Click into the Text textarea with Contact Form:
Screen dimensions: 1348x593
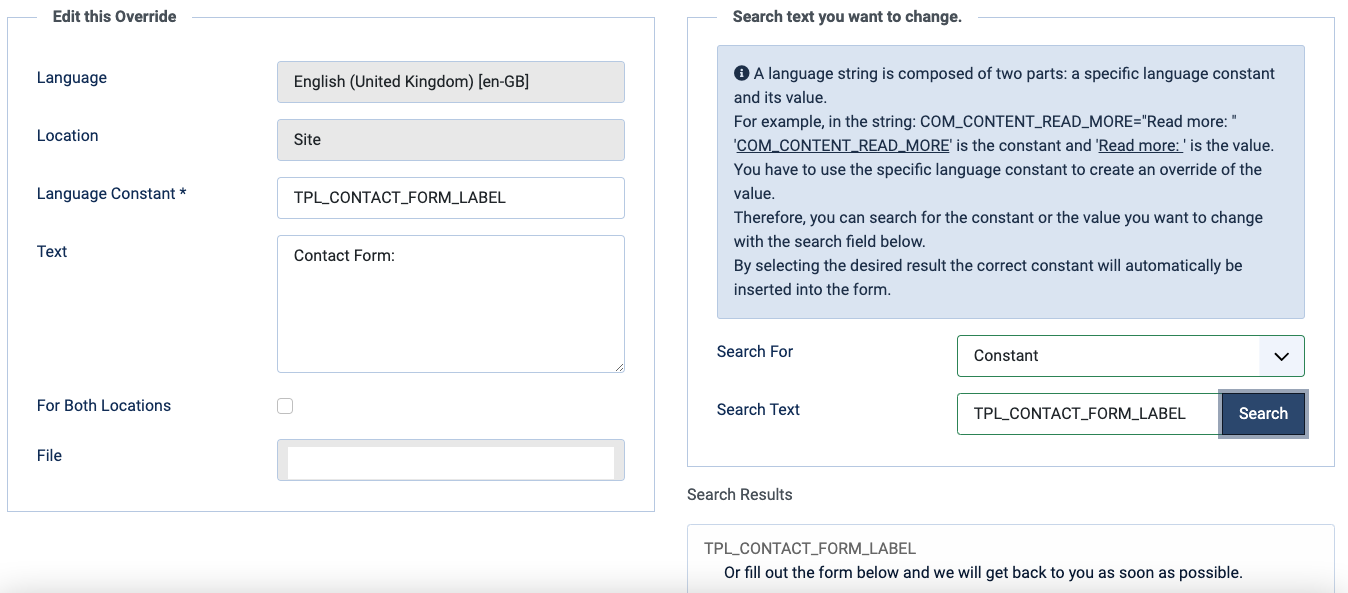450,304
